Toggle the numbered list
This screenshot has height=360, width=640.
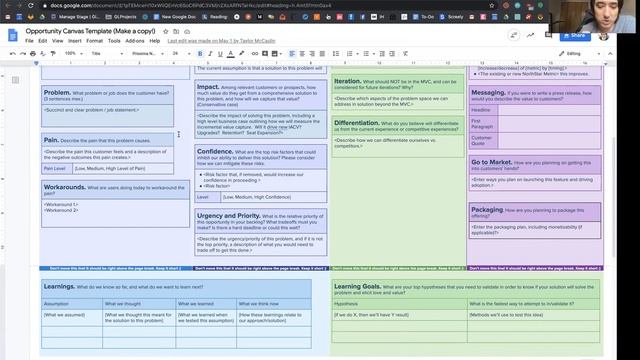click(350, 53)
